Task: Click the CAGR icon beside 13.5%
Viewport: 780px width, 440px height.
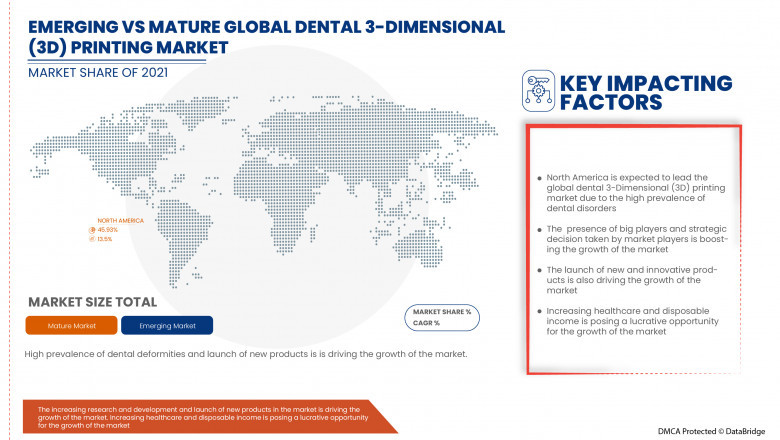Action: (93, 240)
